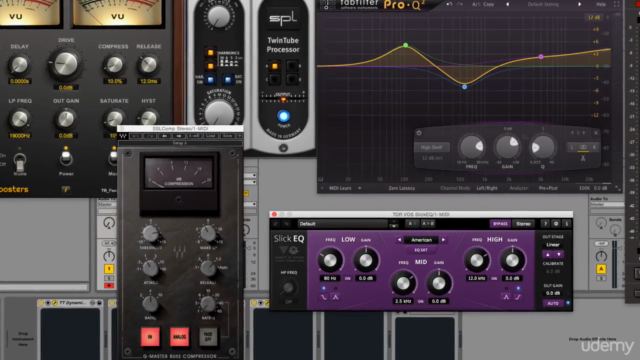
Task: Copy A to B in SlickEQ
Action: pyautogui.click(x=428, y=224)
